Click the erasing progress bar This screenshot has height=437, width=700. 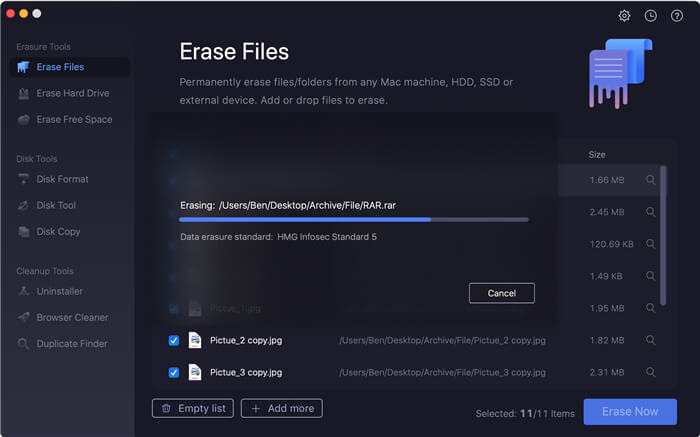point(354,220)
